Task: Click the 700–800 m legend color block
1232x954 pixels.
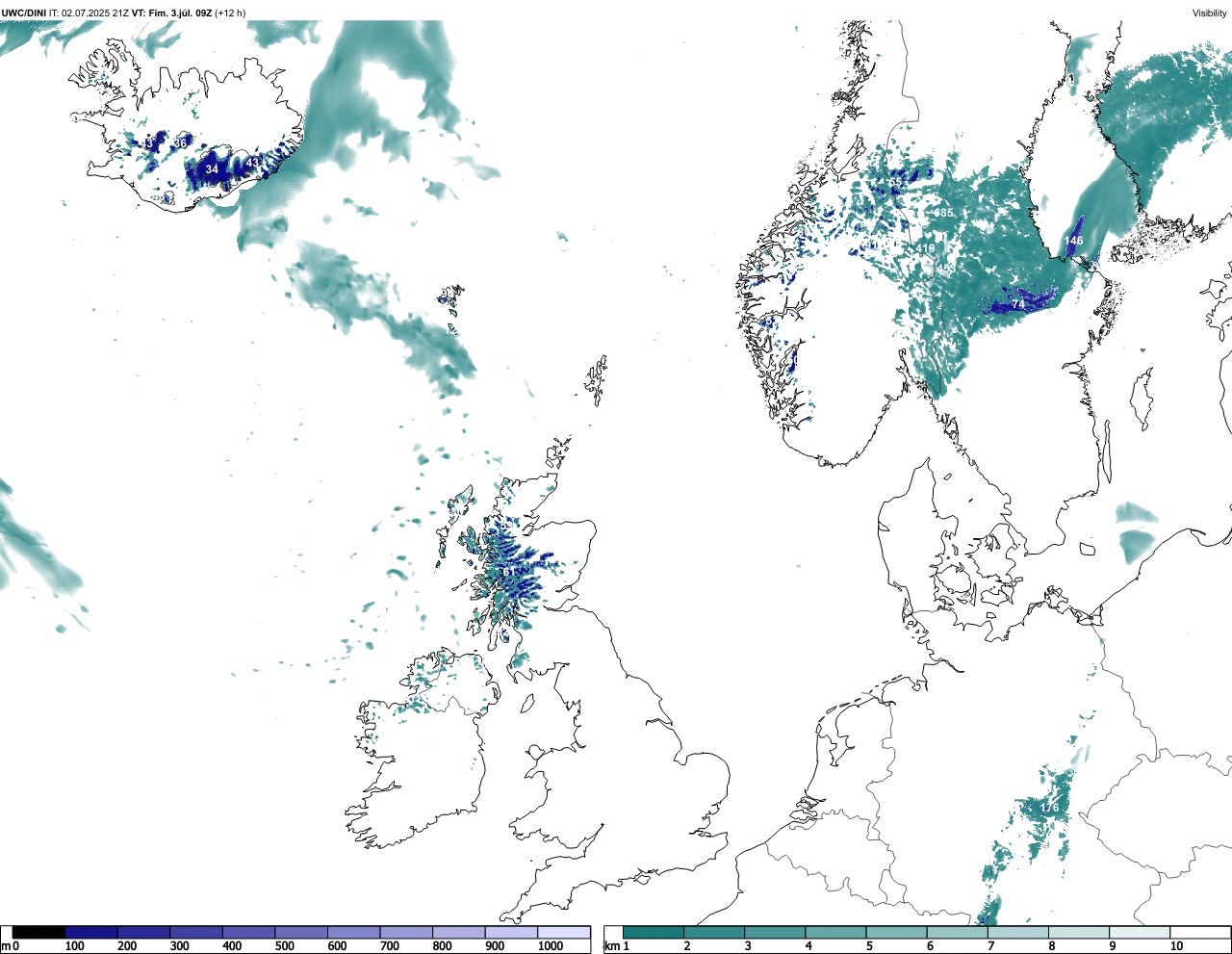Action: pos(406,932)
